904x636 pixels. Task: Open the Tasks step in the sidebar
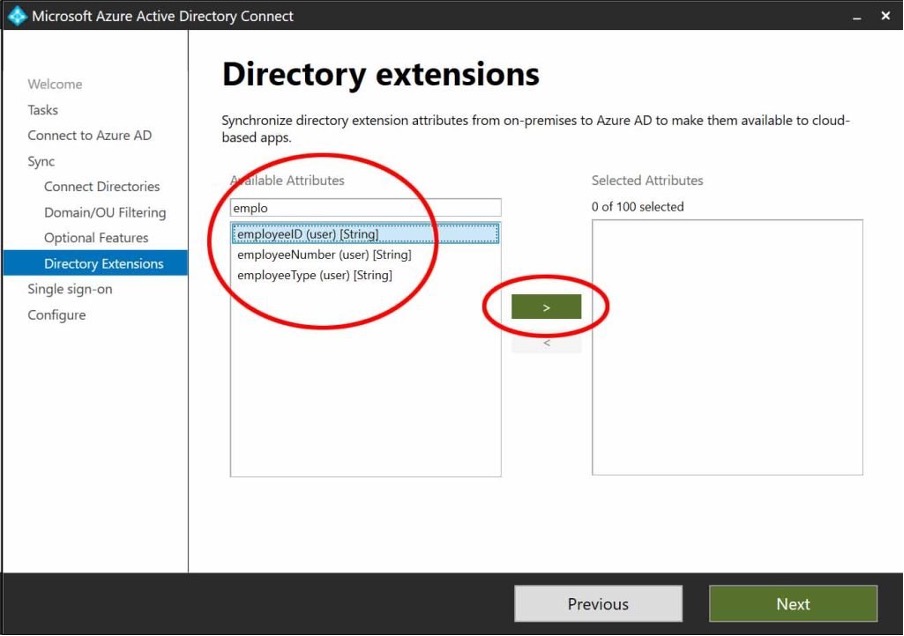[x=43, y=110]
